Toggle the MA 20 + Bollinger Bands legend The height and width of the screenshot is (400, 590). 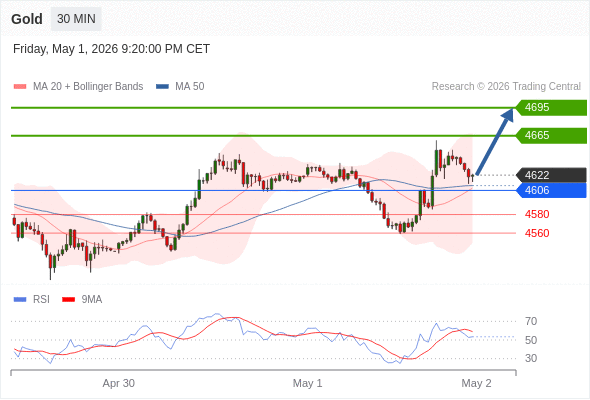point(78,87)
